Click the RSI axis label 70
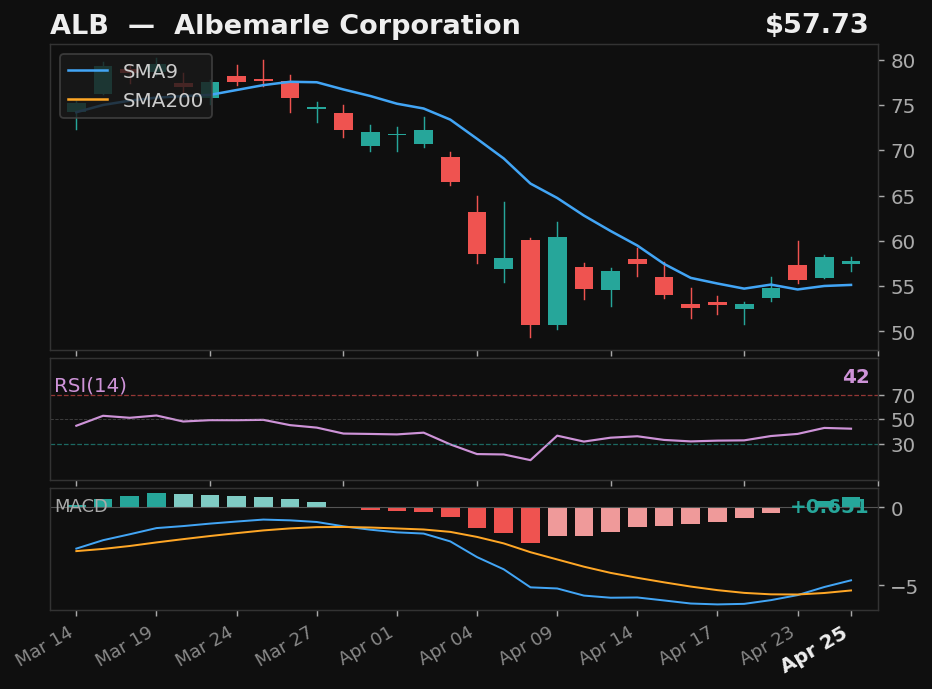 coord(903,395)
